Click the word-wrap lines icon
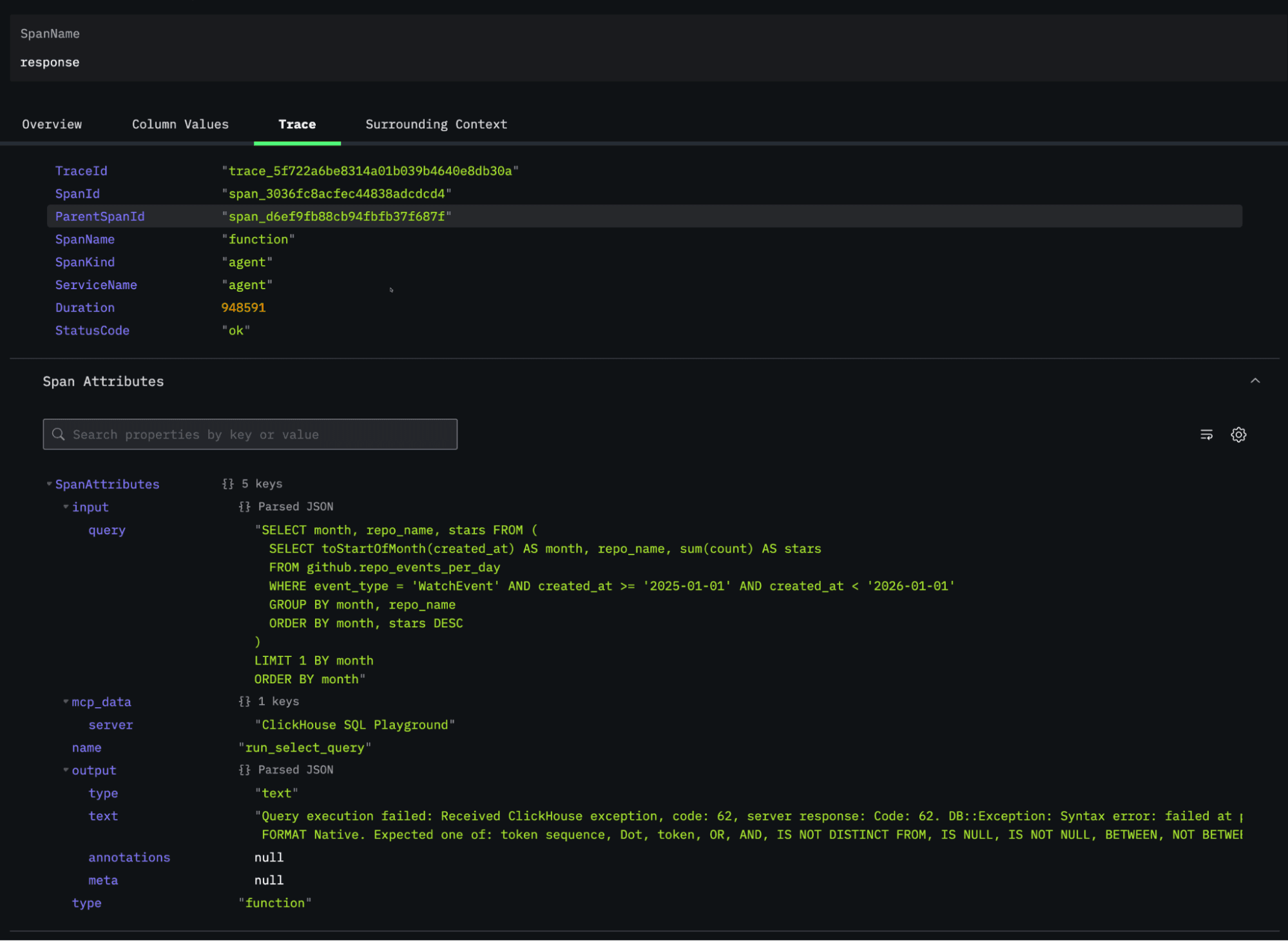The width and height of the screenshot is (1288, 941). pyautogui.click(x=1206, y=435)
